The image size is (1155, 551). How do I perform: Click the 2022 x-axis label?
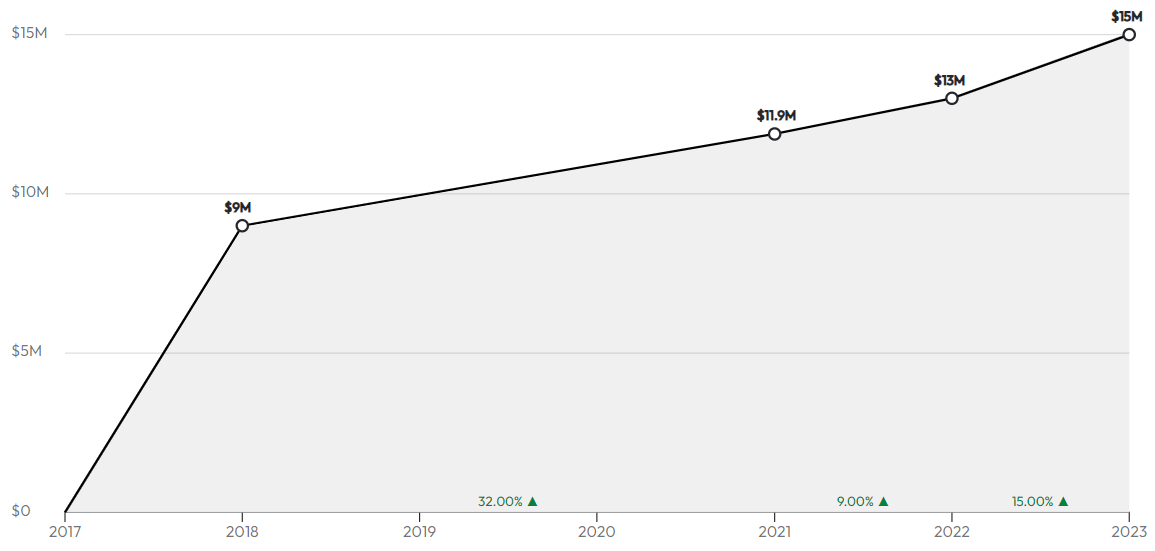[x=952, y=531]
